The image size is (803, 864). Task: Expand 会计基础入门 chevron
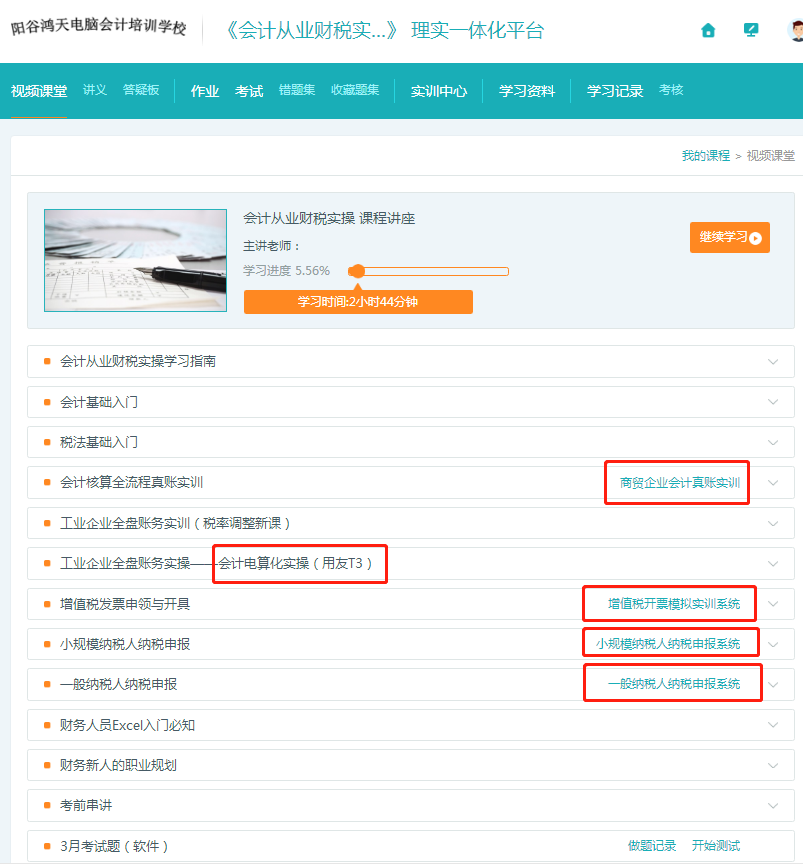point(773,402)
